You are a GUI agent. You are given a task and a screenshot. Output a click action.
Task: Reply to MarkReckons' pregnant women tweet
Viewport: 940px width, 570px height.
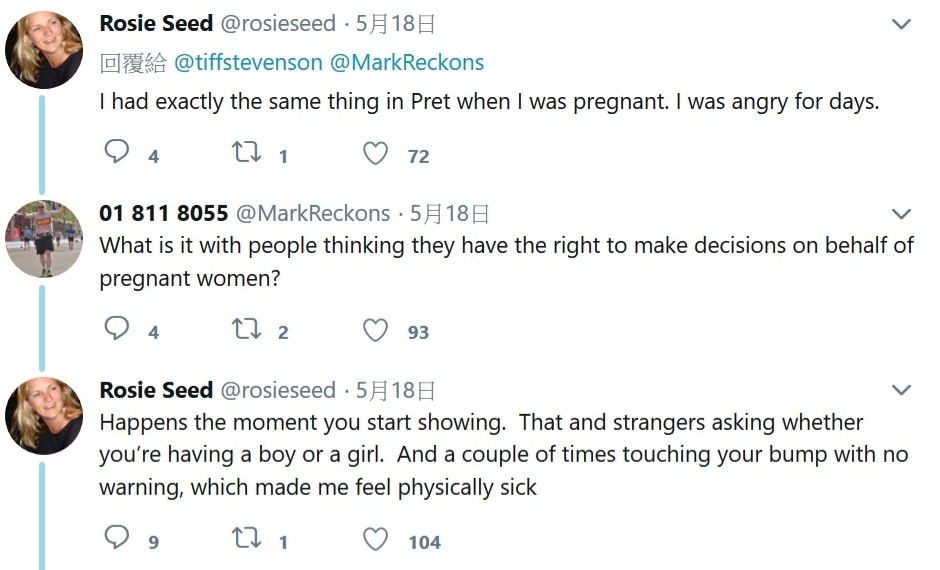click(x=118, y=329)
